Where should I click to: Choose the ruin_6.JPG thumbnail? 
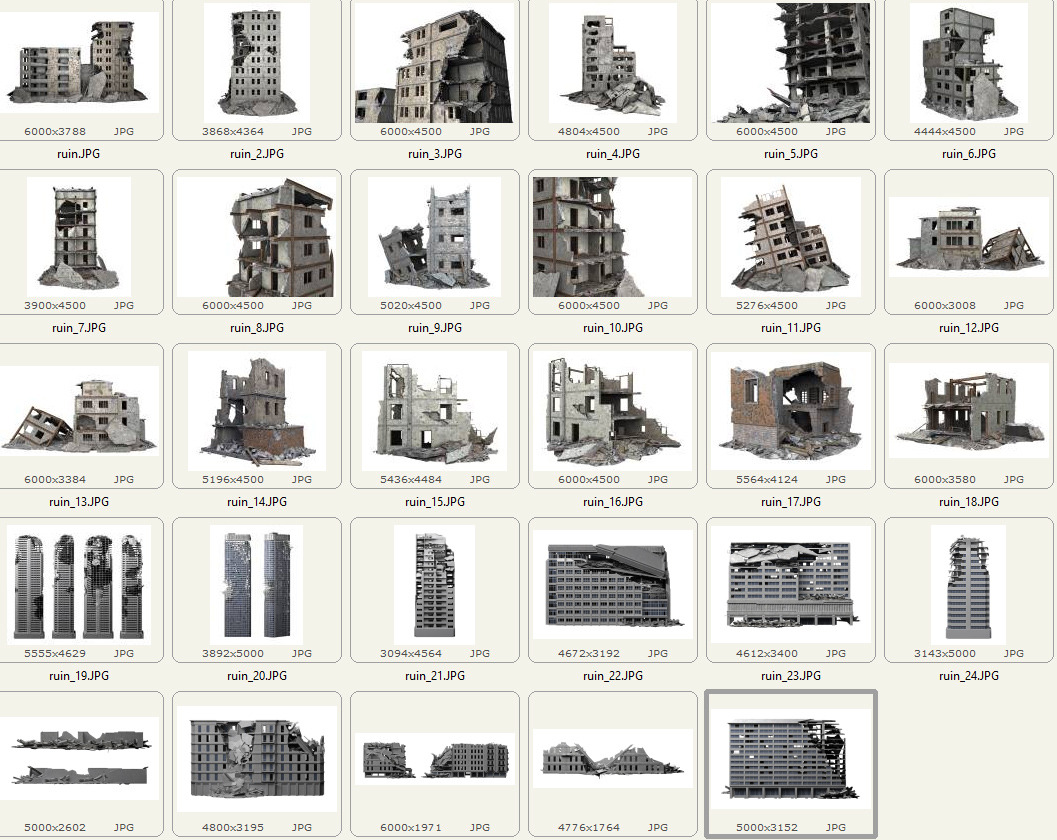click(969, 64)
